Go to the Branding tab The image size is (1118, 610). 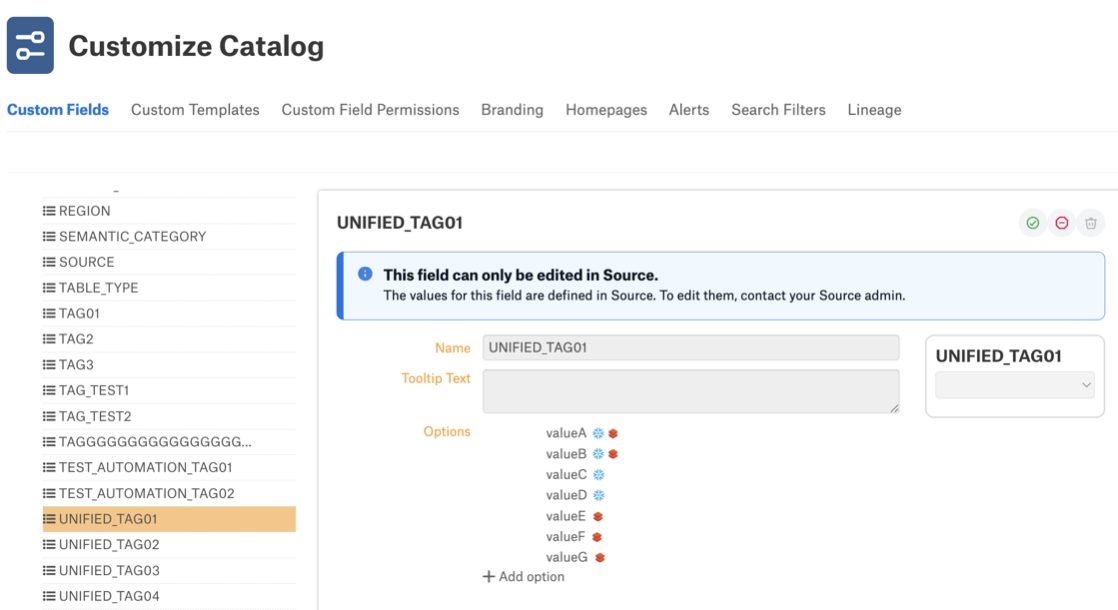click(512, 110)
